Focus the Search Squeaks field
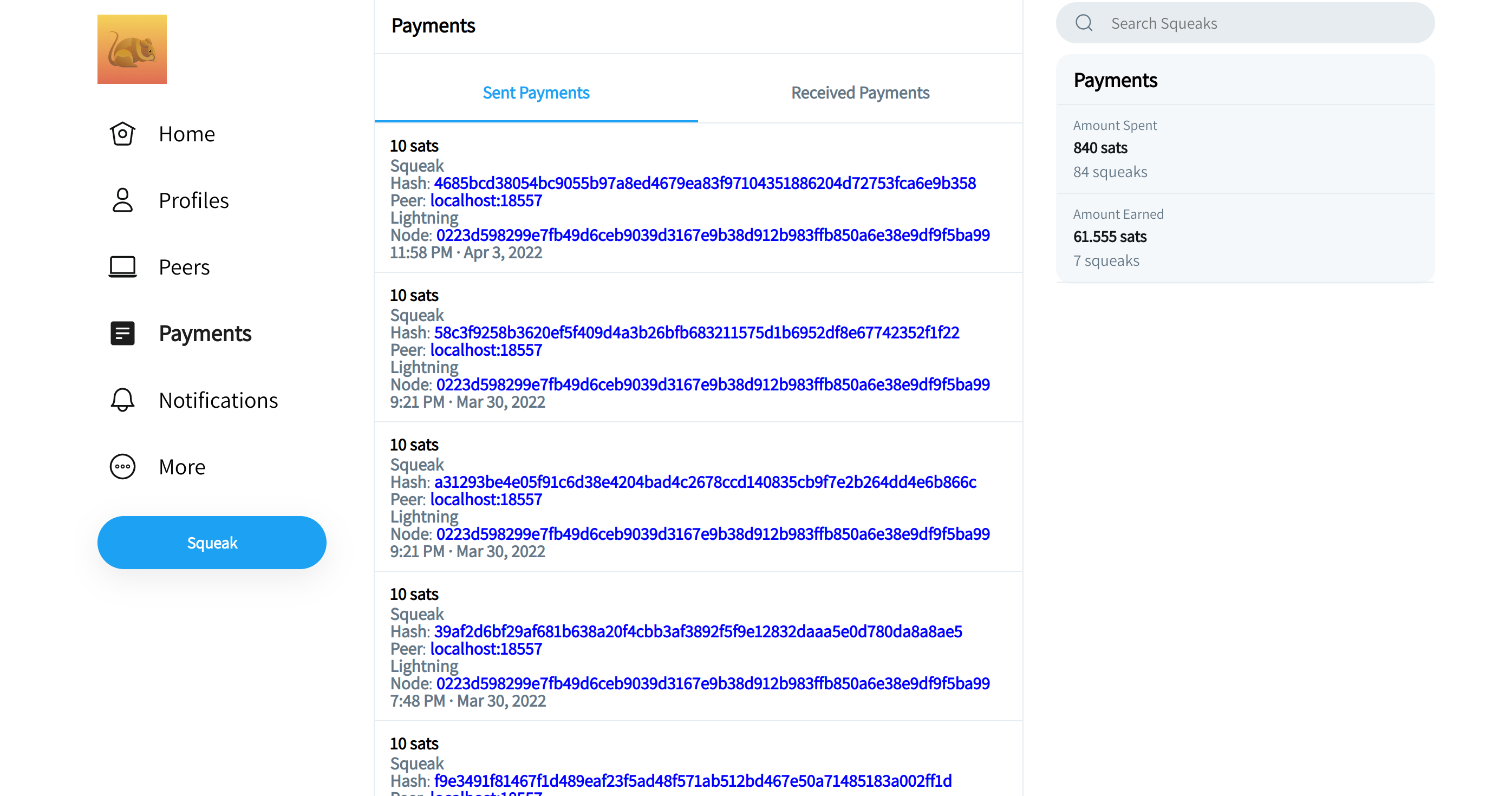The width and height of the screenshot is (1512, 796). pos(1245,23)
